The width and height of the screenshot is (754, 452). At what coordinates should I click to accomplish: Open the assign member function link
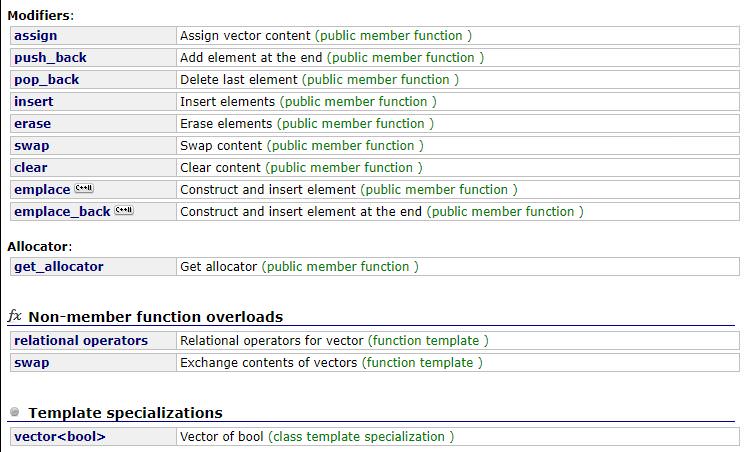click(x=35, y=35)
